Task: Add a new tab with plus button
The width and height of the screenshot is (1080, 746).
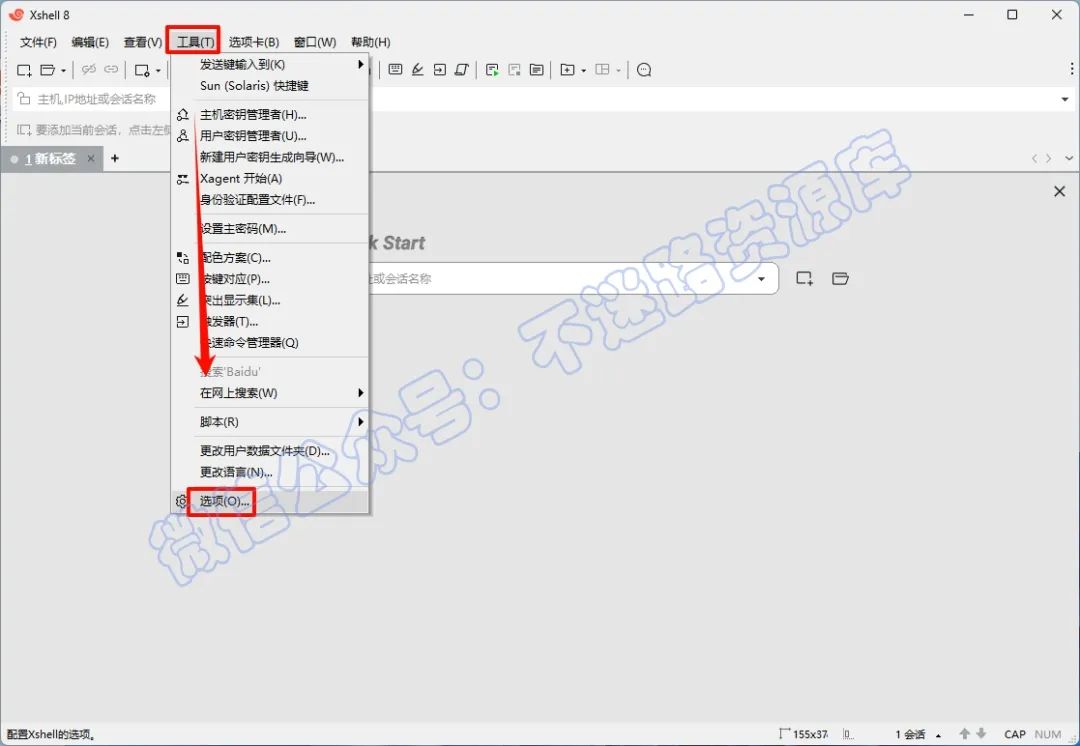Action: click(x=115, y=158)
